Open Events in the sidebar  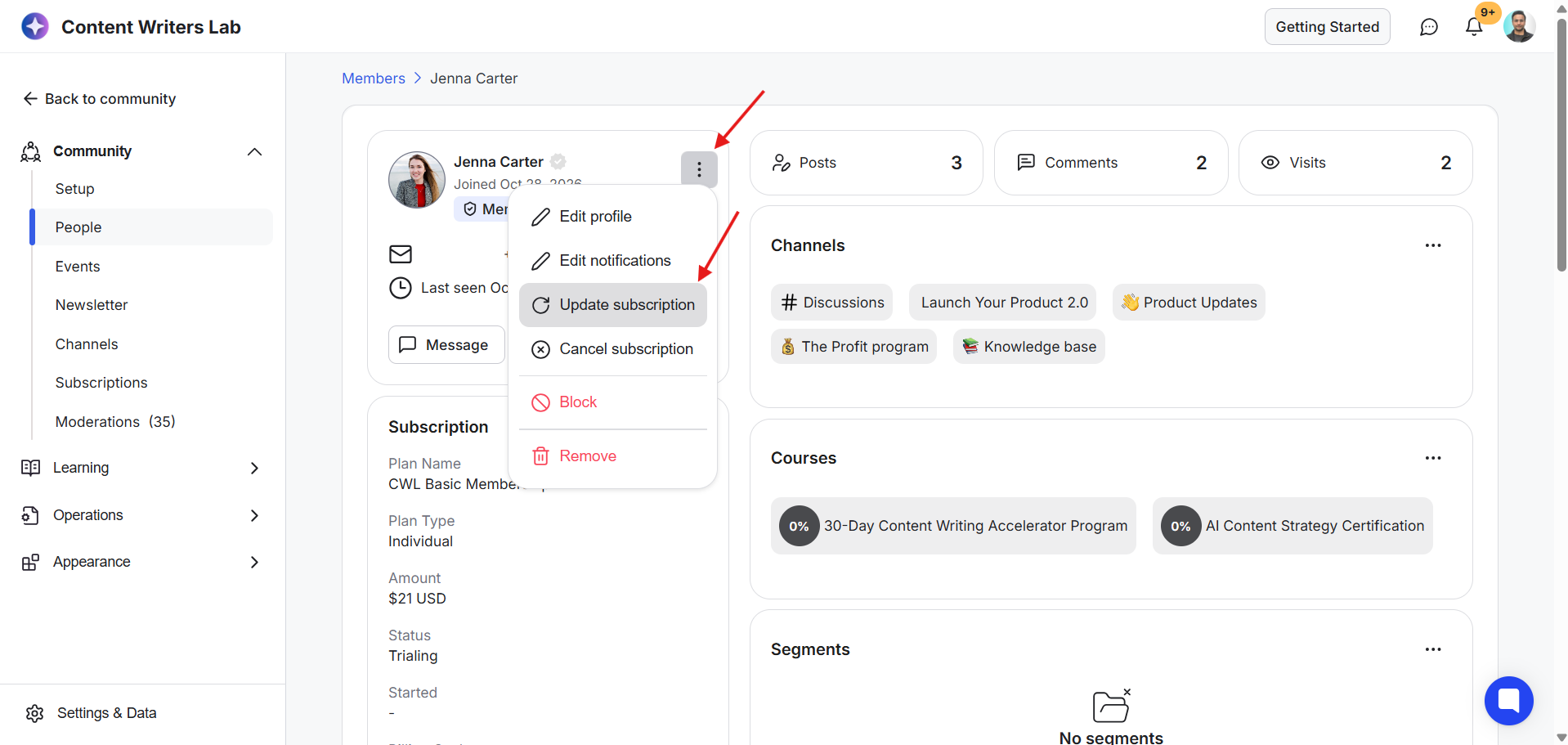pyautogui.click(x=78, y=267)
